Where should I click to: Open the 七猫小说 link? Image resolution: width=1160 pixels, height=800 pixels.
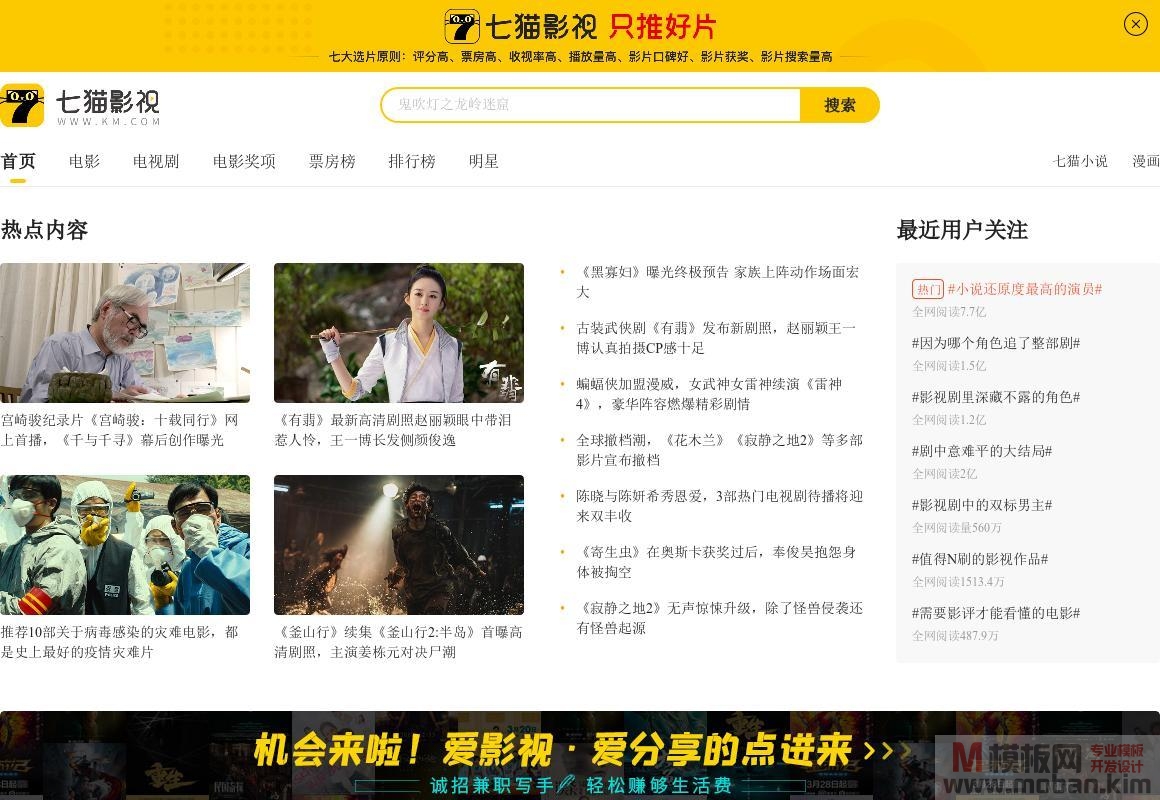pyautogui.click(x=1080, y=161)
